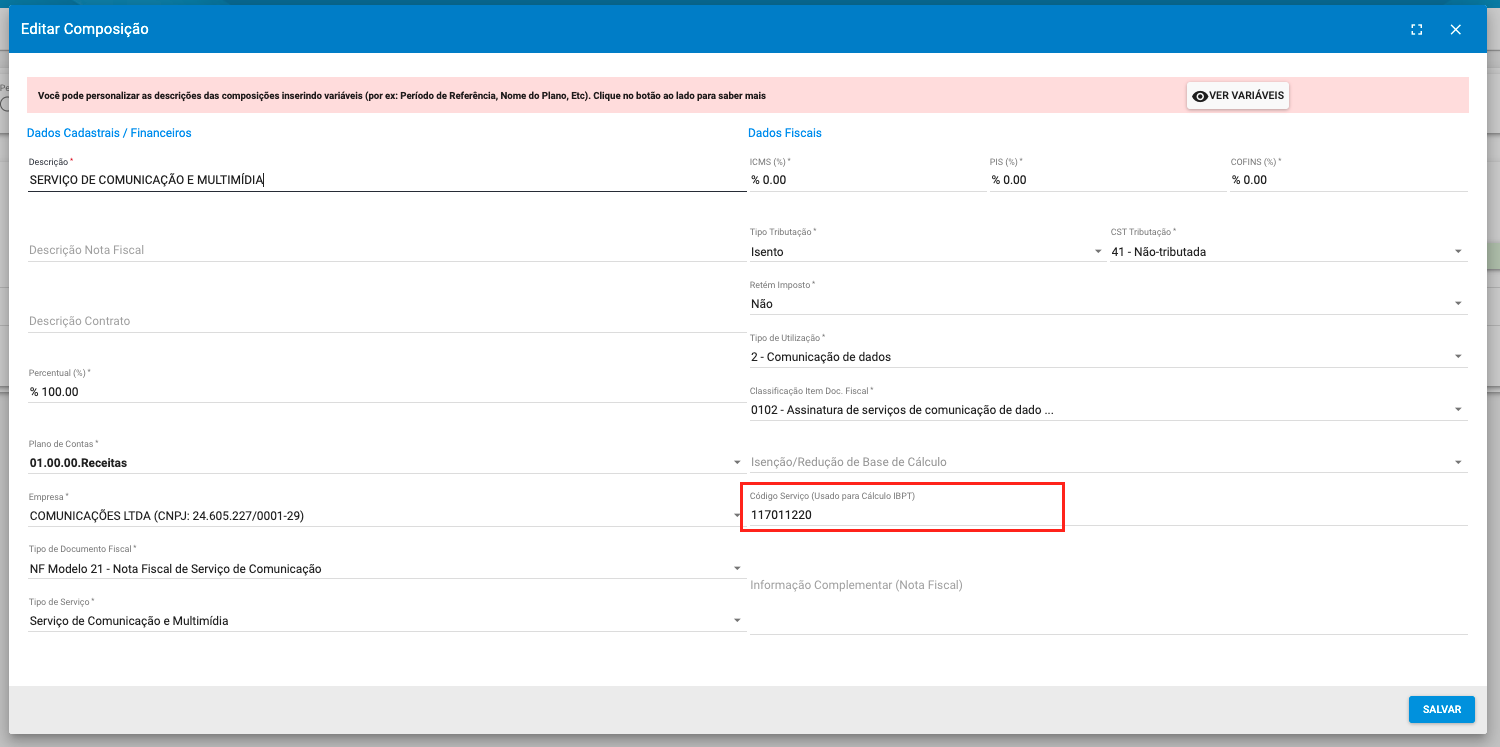Click the Editar Composição title text
Image resolution: width=1500 pixels, height=747 pixels.
pos(85,29)
